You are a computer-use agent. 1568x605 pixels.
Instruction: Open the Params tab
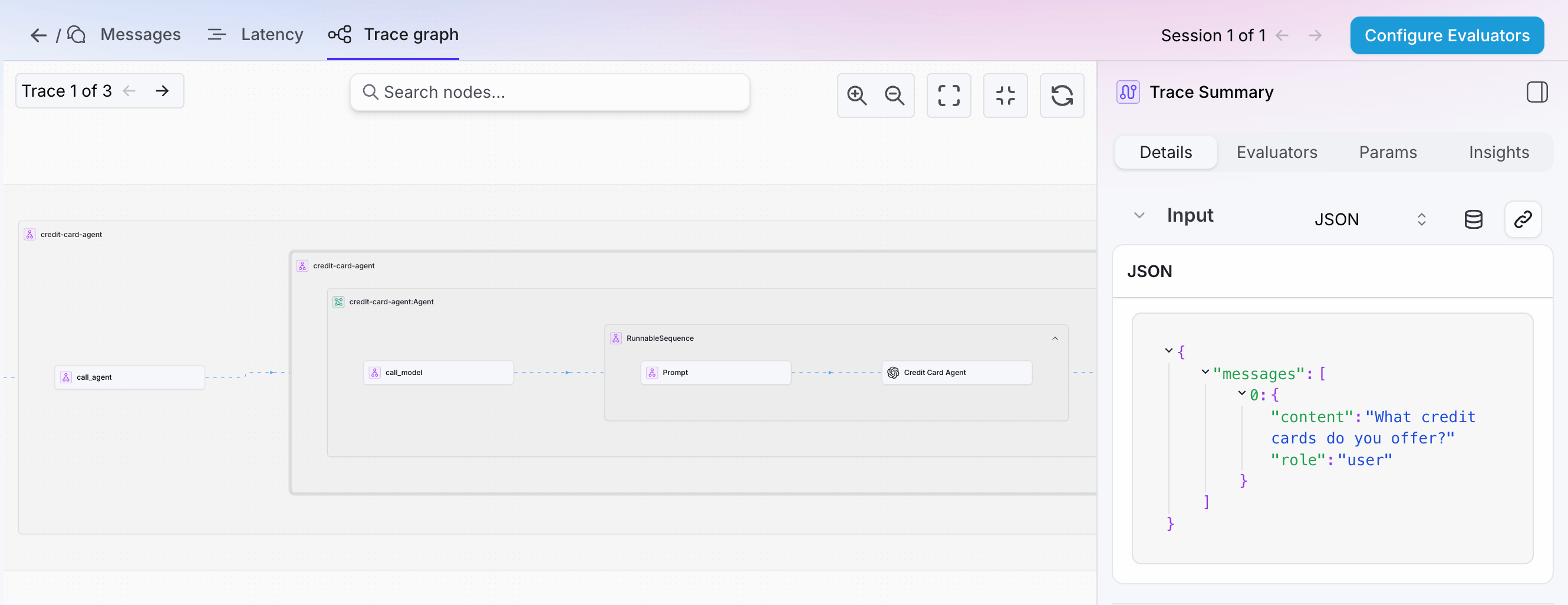point(1387,152)
